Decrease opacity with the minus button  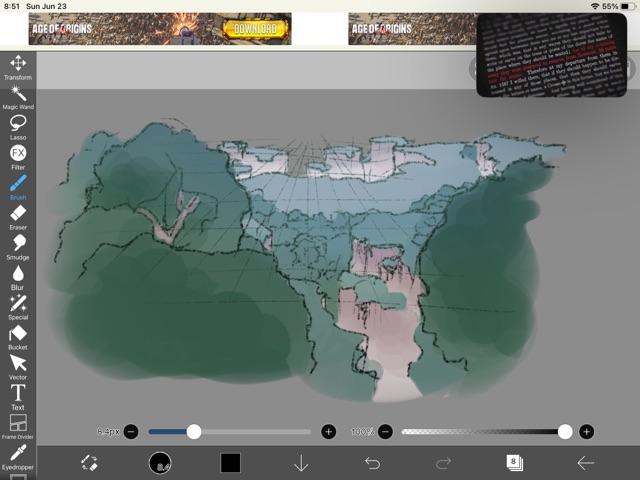tap(385, 431)
